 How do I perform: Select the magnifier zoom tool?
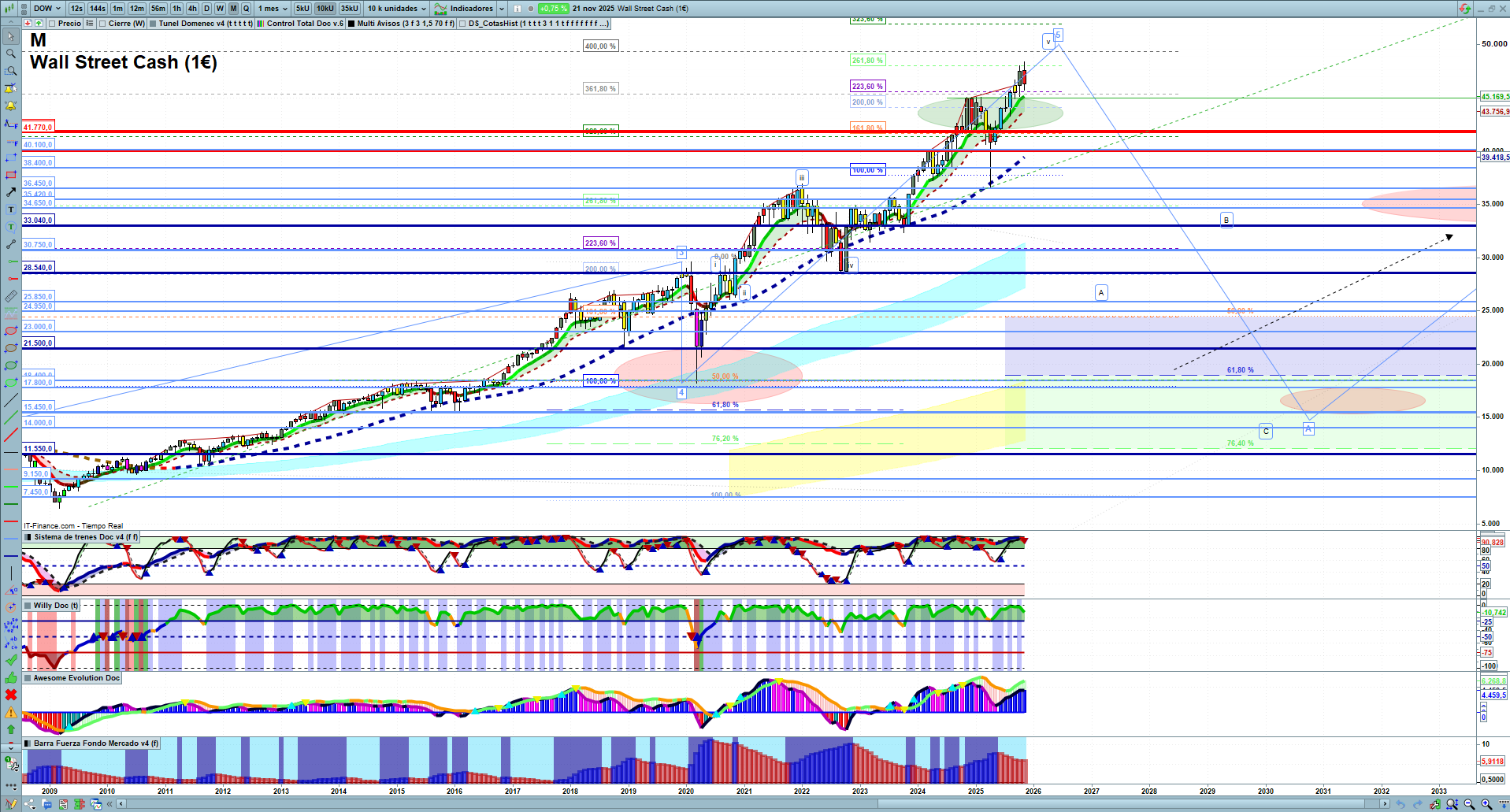click(10, 54)
